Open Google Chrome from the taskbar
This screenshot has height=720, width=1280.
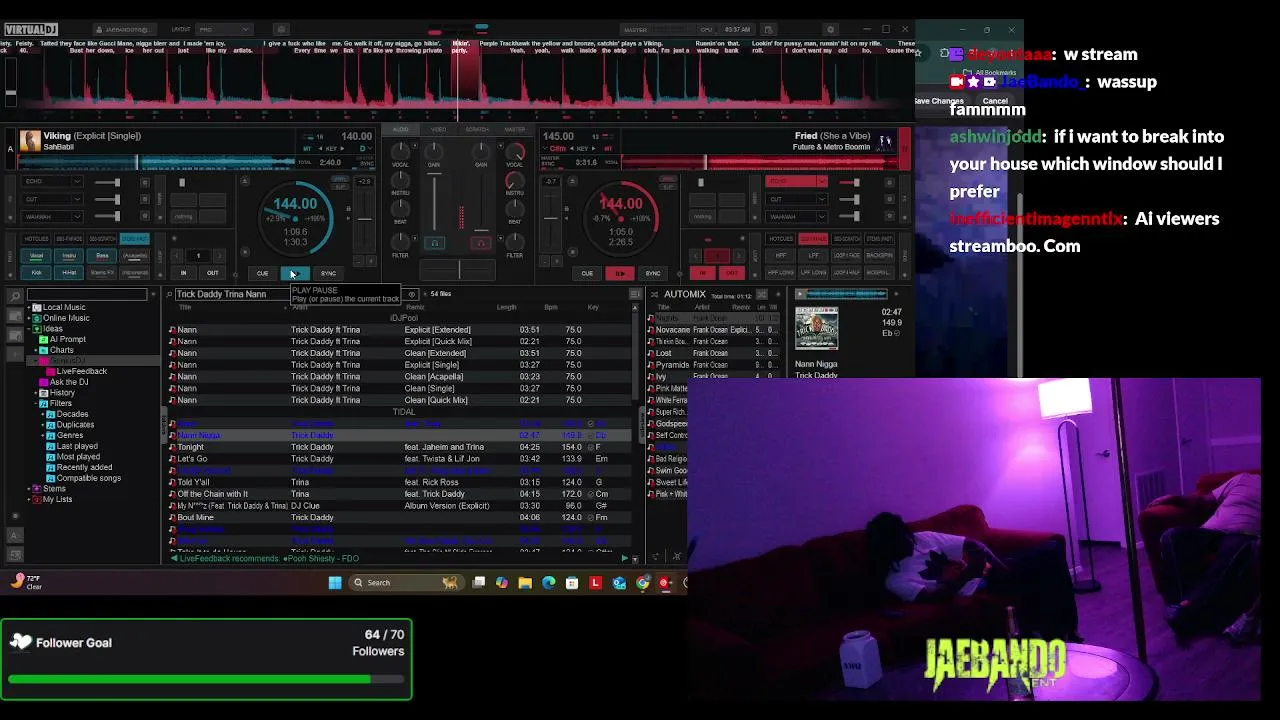coord(642,583)
